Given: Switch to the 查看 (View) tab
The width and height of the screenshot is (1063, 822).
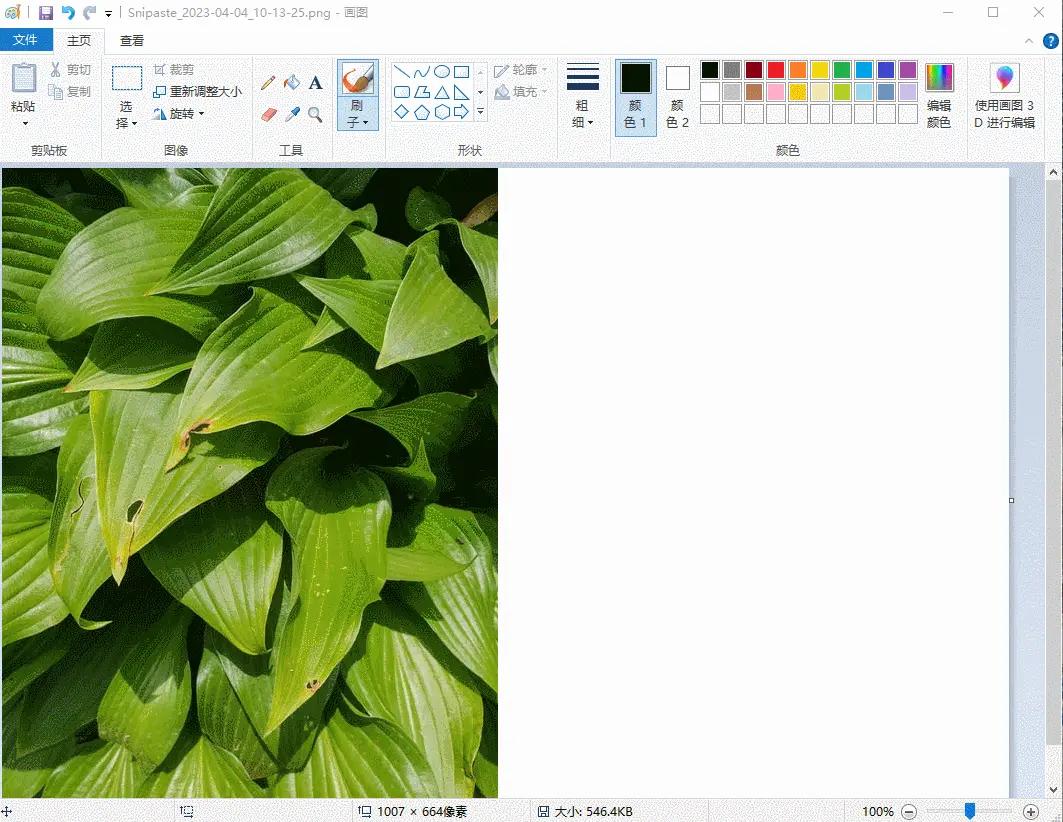Looking at the screenshot, I should 131,40.
